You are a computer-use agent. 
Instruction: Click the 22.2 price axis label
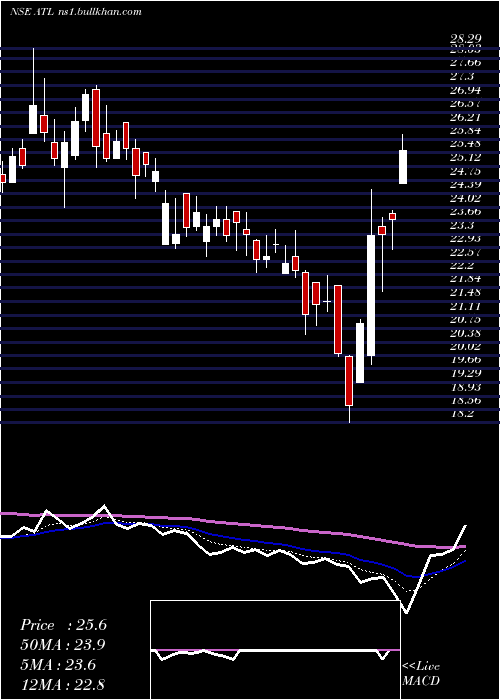pos(461,265)
